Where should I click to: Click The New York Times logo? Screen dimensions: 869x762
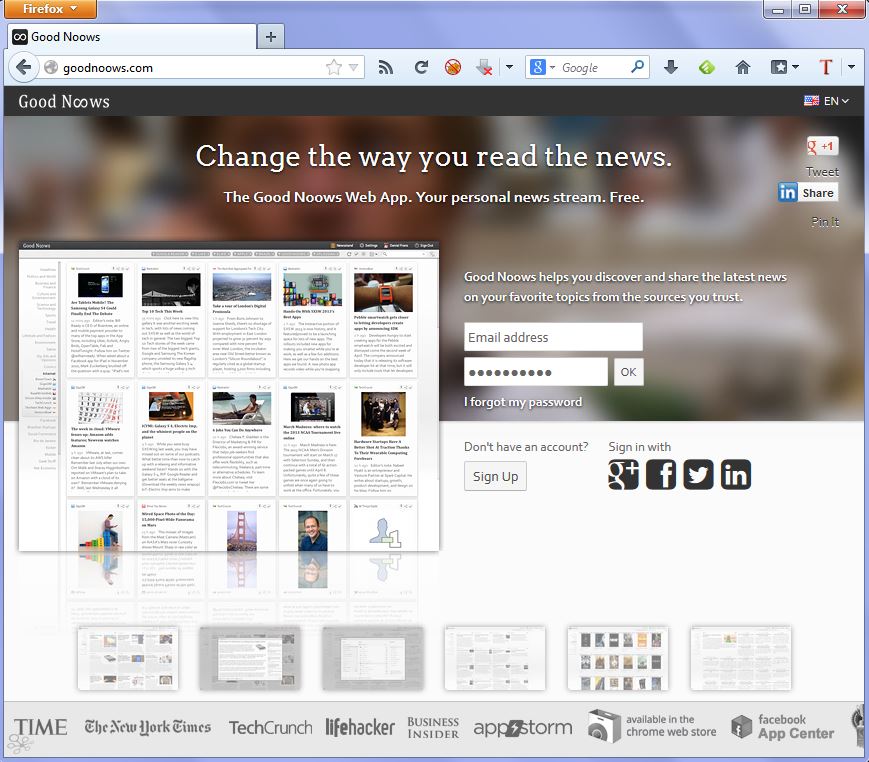(x=147, y=727)
